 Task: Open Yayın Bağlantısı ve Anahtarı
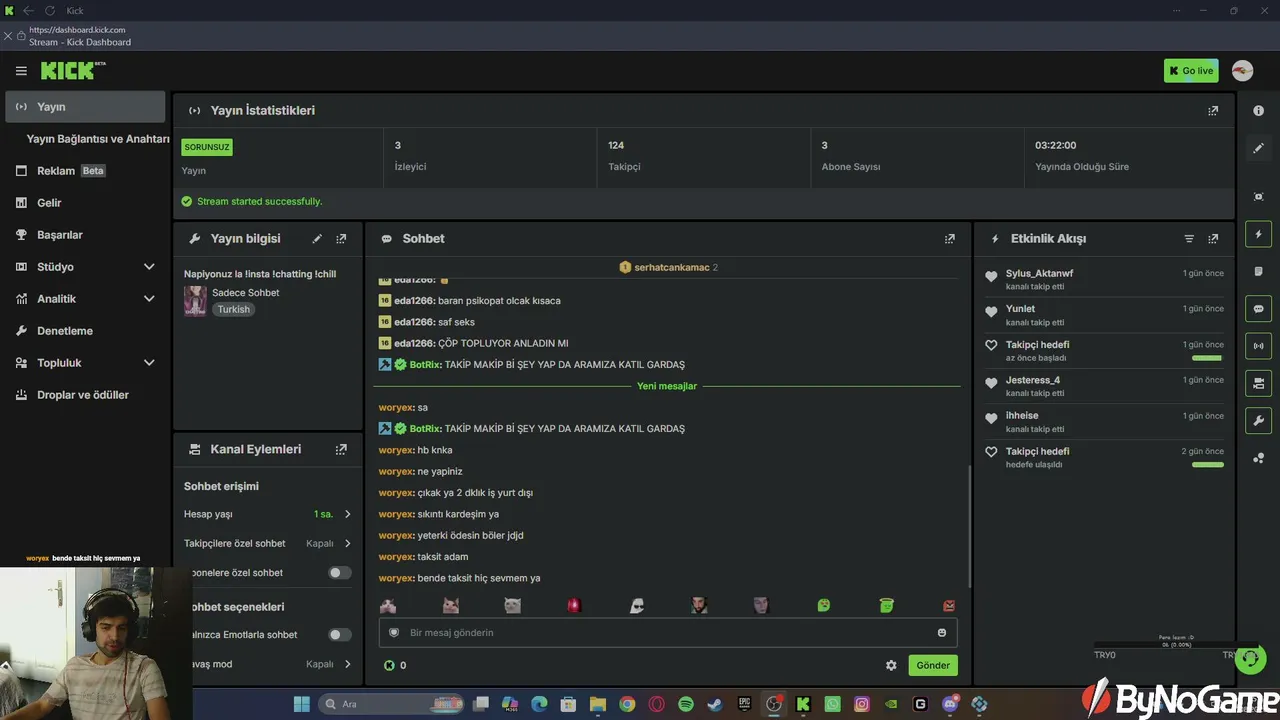click(98, 139)
